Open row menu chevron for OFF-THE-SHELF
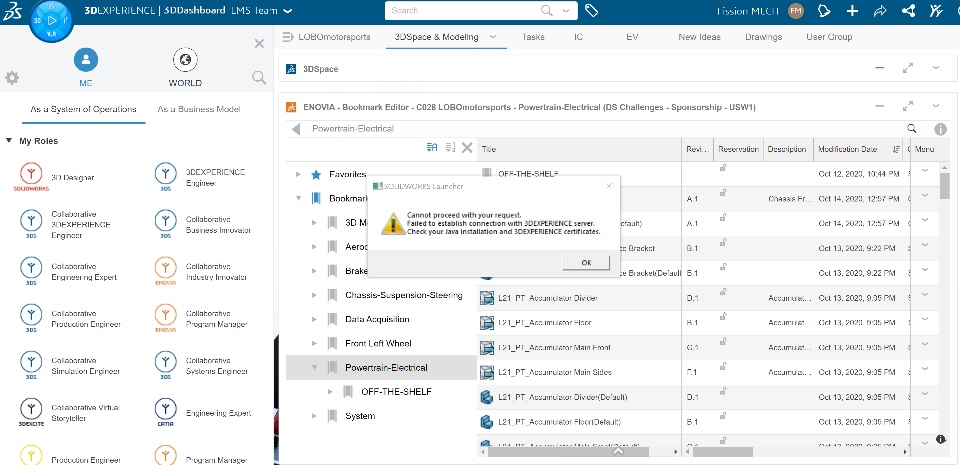Image resolution: width=960 pixels, height=465 pixels. tap(925, 171)
